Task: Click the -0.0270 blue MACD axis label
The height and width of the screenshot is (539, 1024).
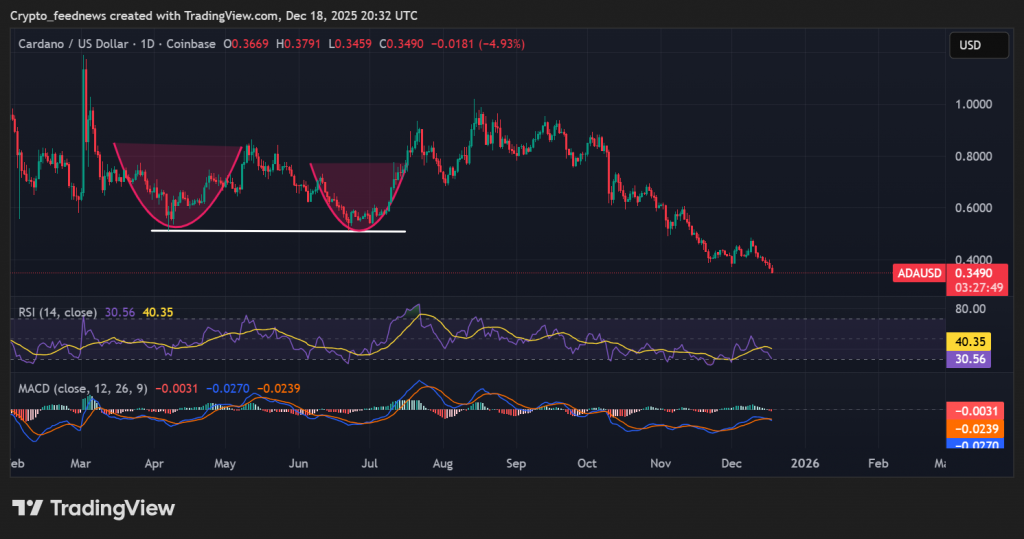Action: 976,444
